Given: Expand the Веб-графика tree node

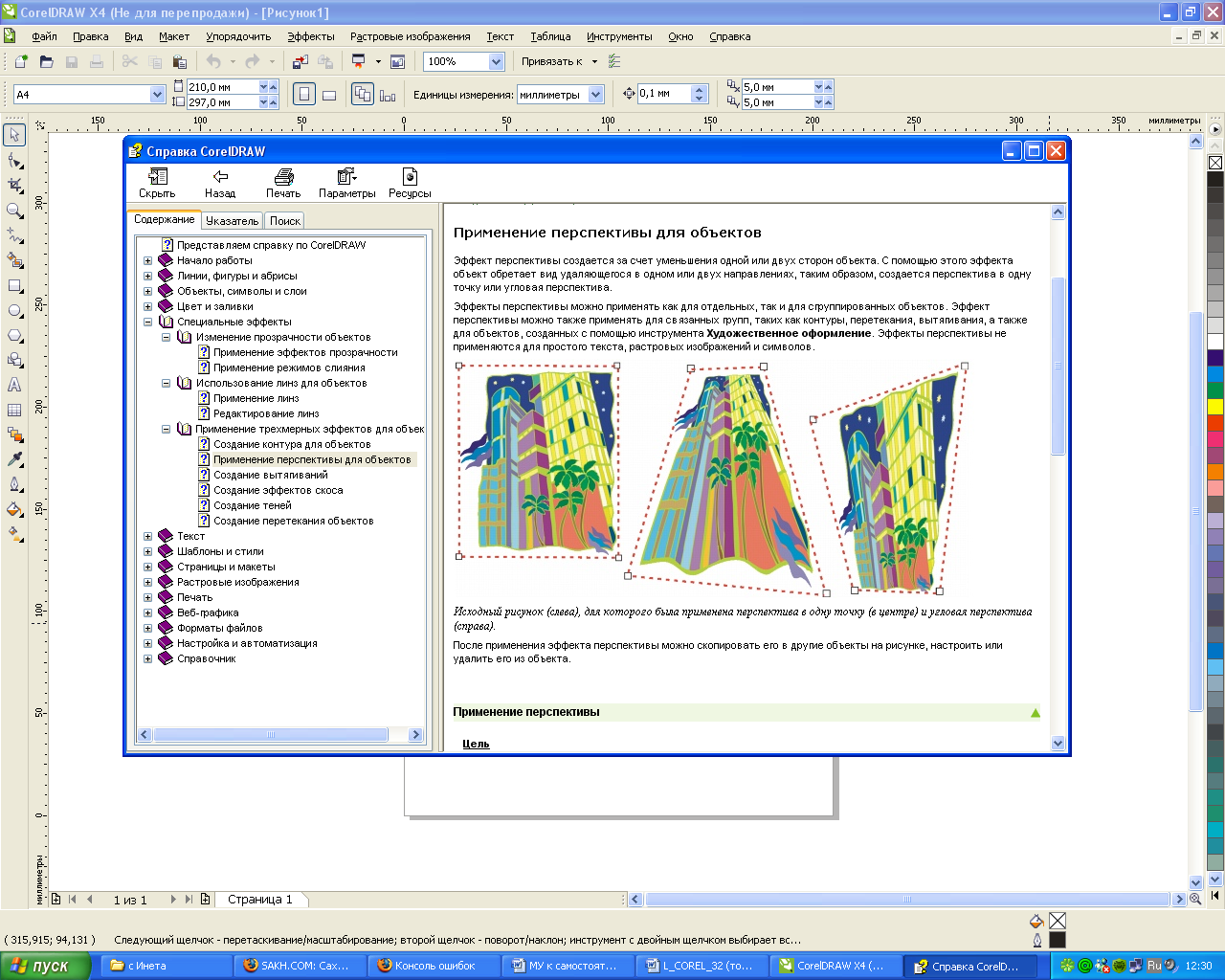Looking at the screenshot, I should point(148,612).
